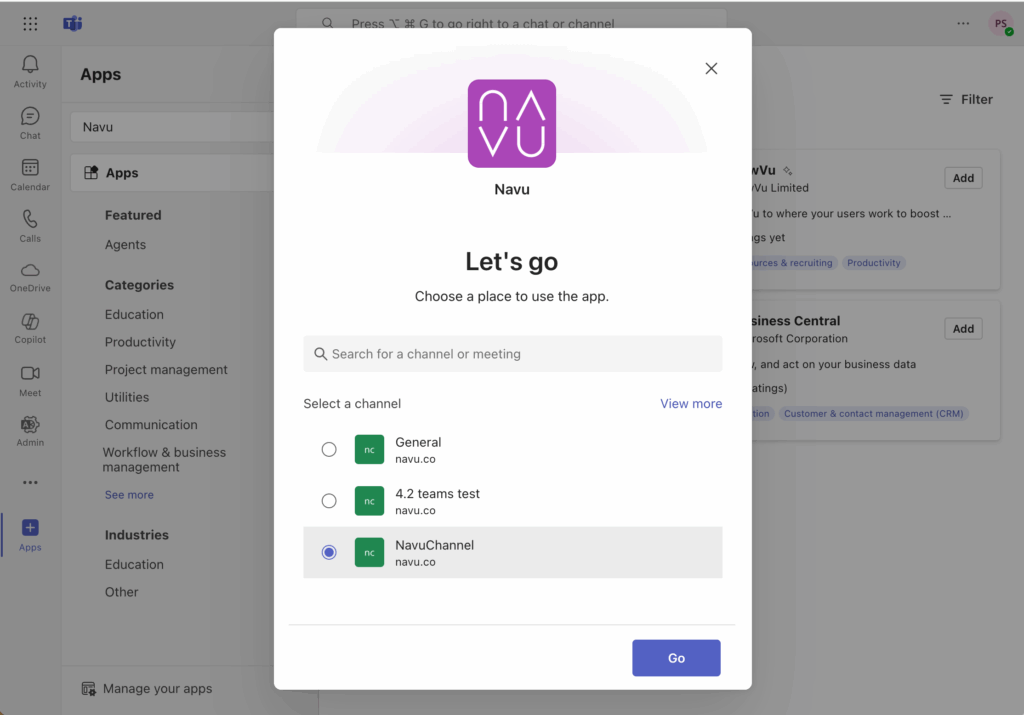This screenshot has width=1024, height=715.
Task: Expand categories with See more
Action: coord(129,495)
